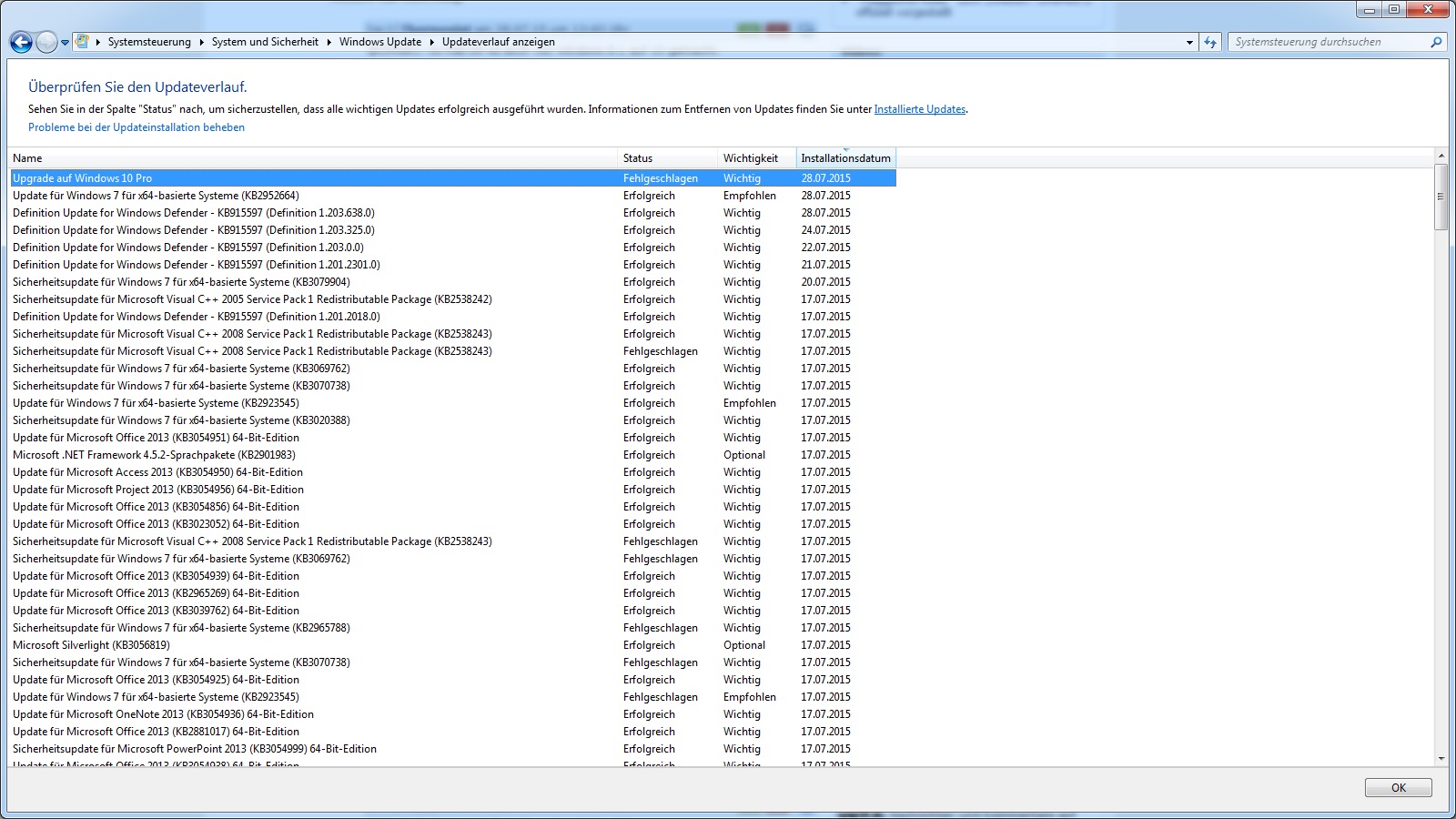The height and width of the screenshot is (819, 1456).
Task: Open the recent pages dropdown arrow
Action: coord(65,43)
